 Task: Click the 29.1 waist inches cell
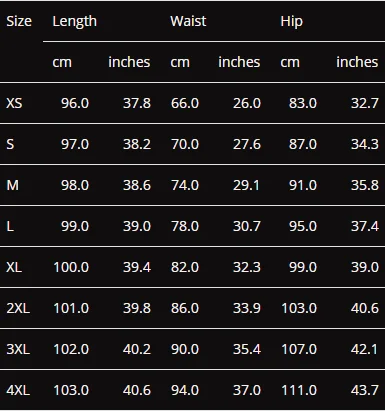coord(246,185)
